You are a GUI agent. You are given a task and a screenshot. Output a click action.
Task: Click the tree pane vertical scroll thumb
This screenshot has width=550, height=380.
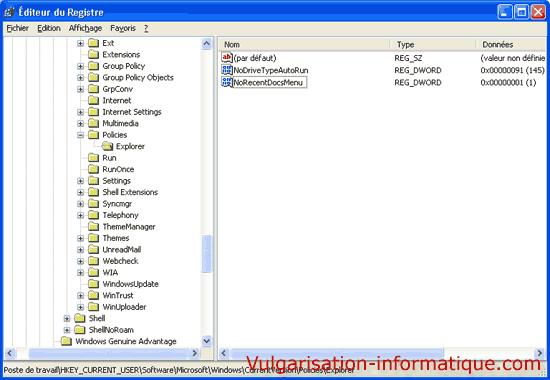click(207, 253)
